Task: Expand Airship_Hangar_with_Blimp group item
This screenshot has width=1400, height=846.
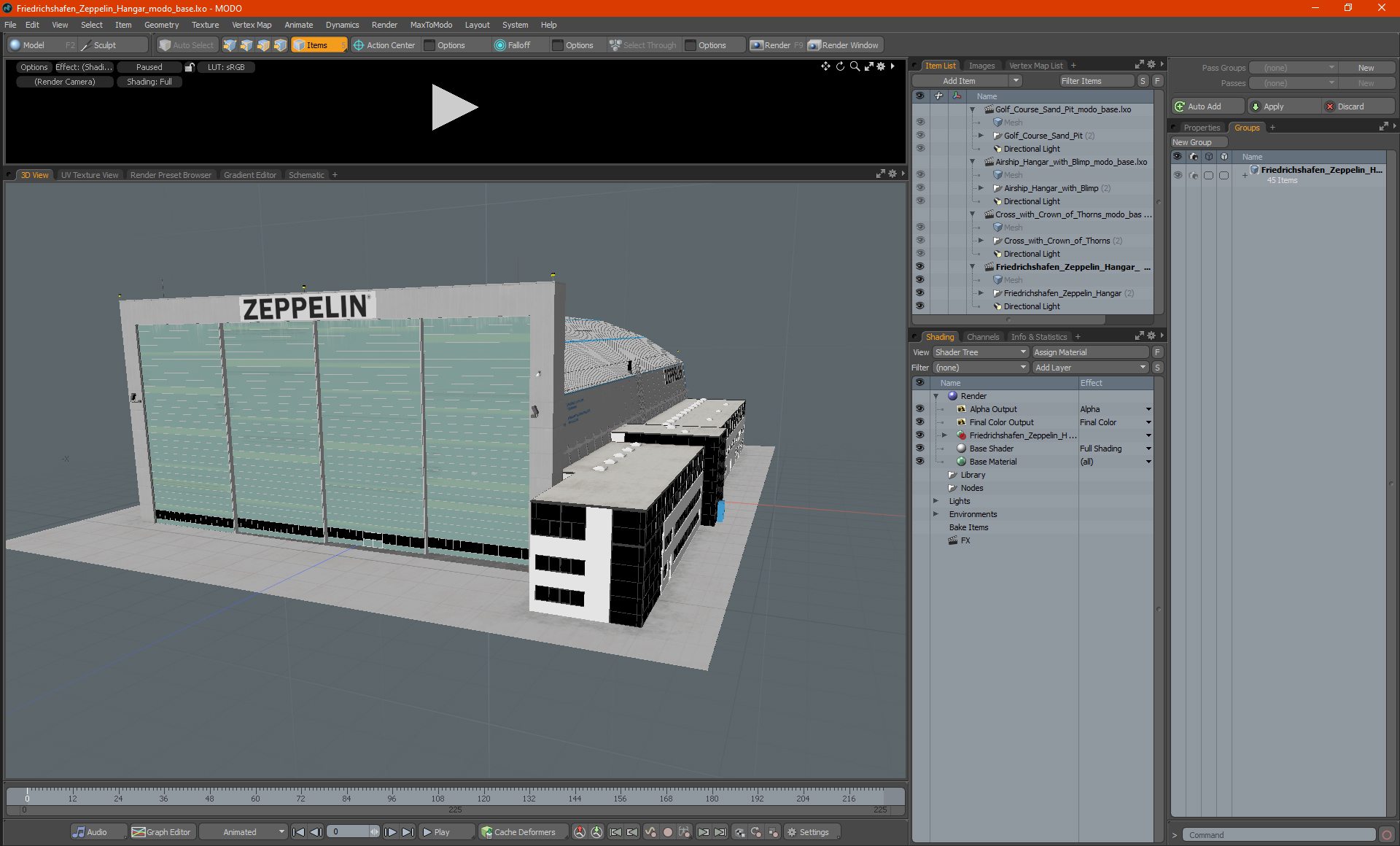Action: tap(981, 188)
